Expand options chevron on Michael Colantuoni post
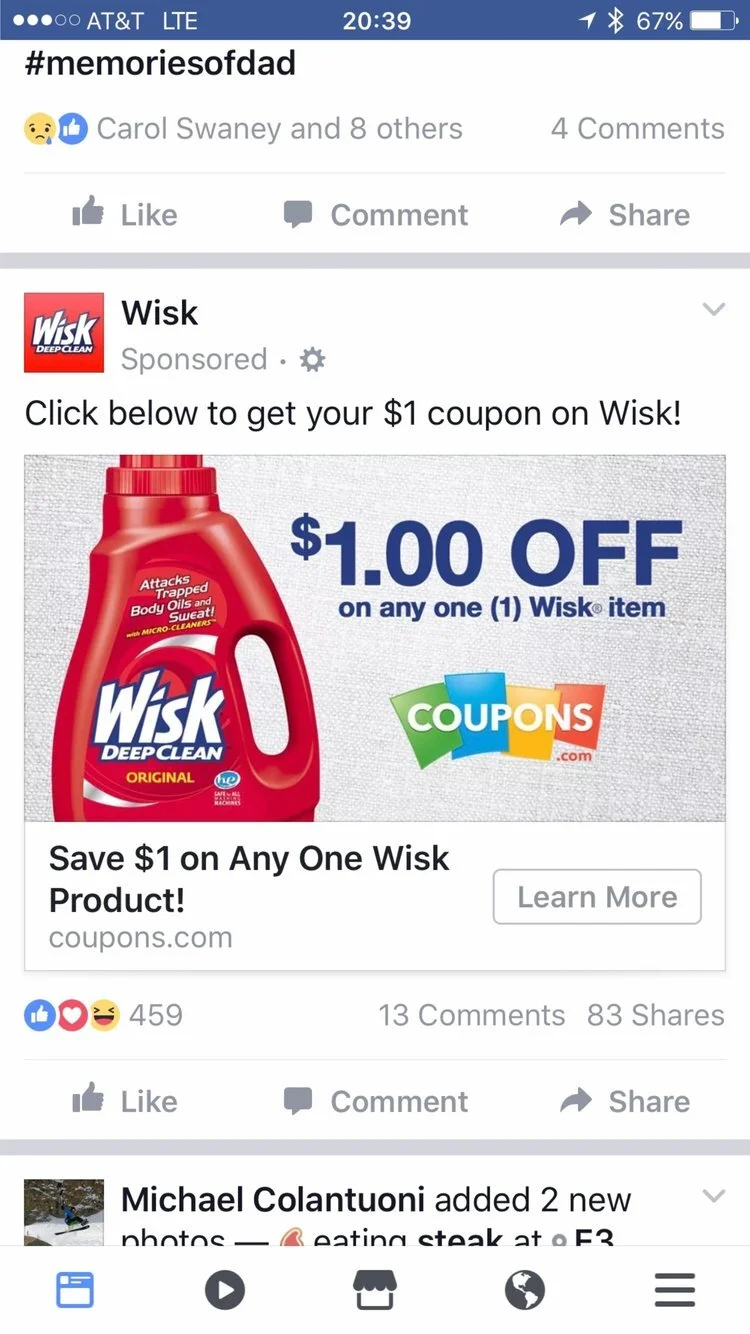The height and width of the screenshot is (1334, 750). (713, 1196)
